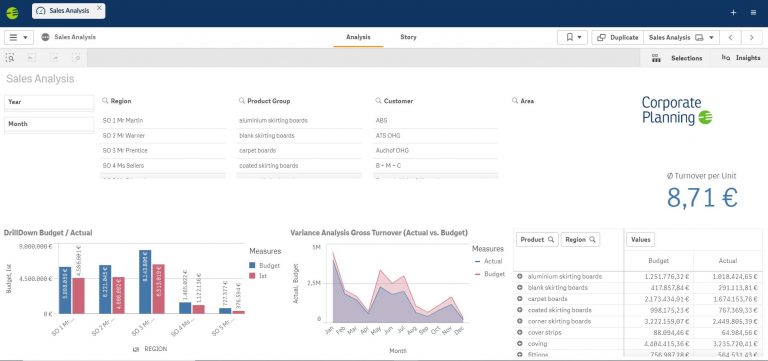
Task: Click the search icon beside Customer filter
Action: 378,100
